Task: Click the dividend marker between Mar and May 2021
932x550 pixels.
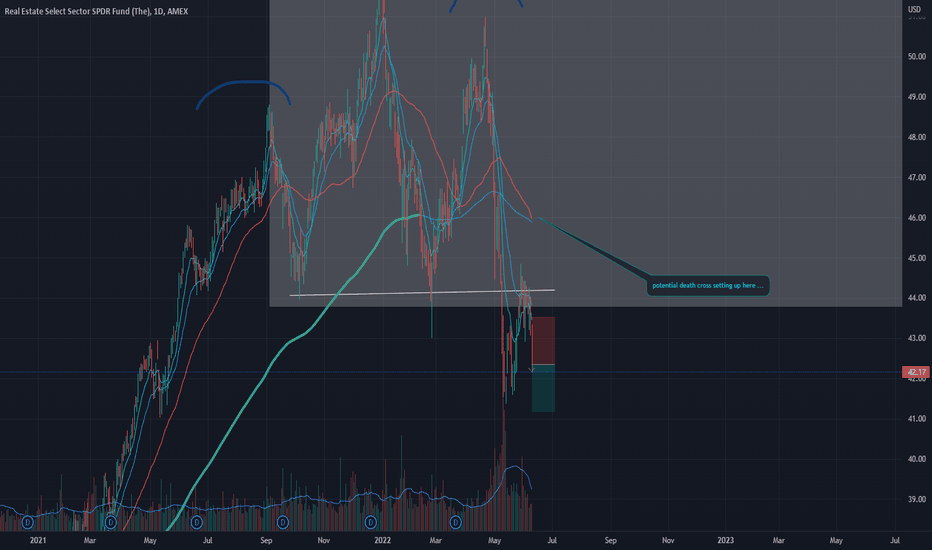Action: coord(111,523)
